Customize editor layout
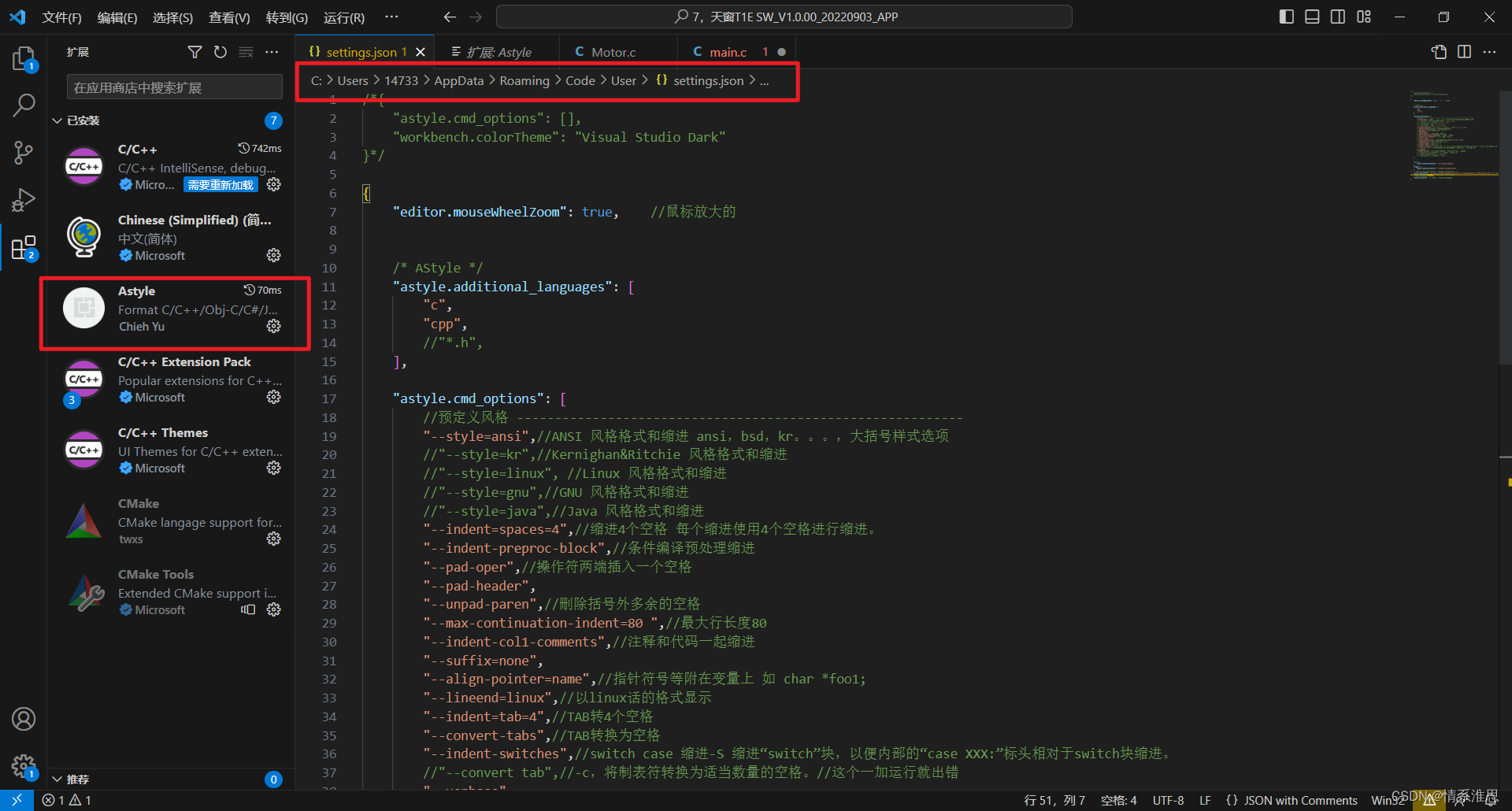This screenshot has height=811, width=1512. click(x=1364, y=17)
